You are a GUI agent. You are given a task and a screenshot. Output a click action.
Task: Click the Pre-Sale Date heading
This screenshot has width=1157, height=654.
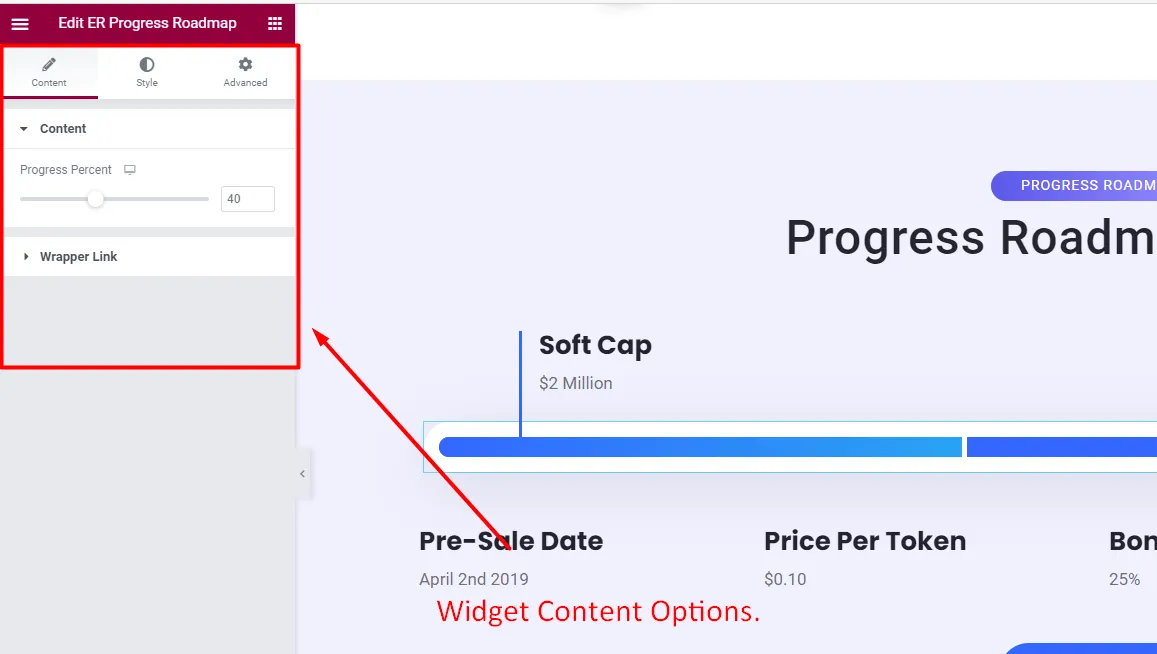[510, 540]
